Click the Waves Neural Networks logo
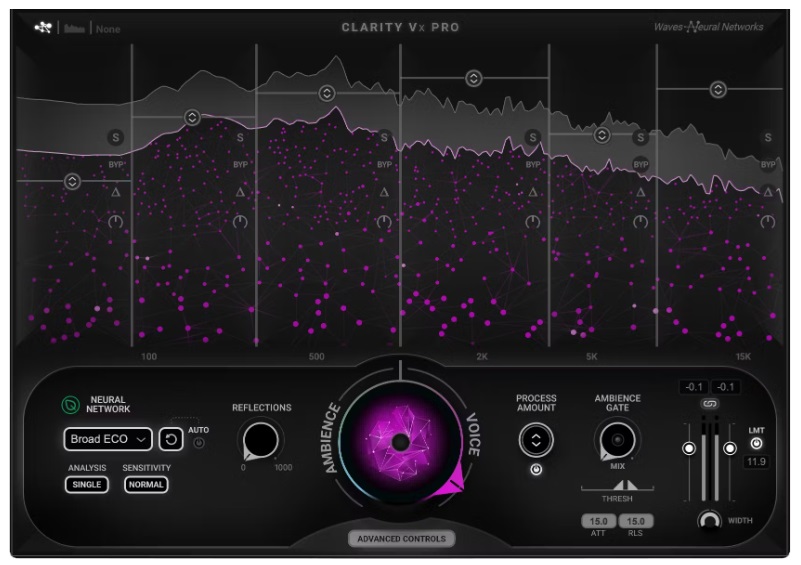 point(709,27)
